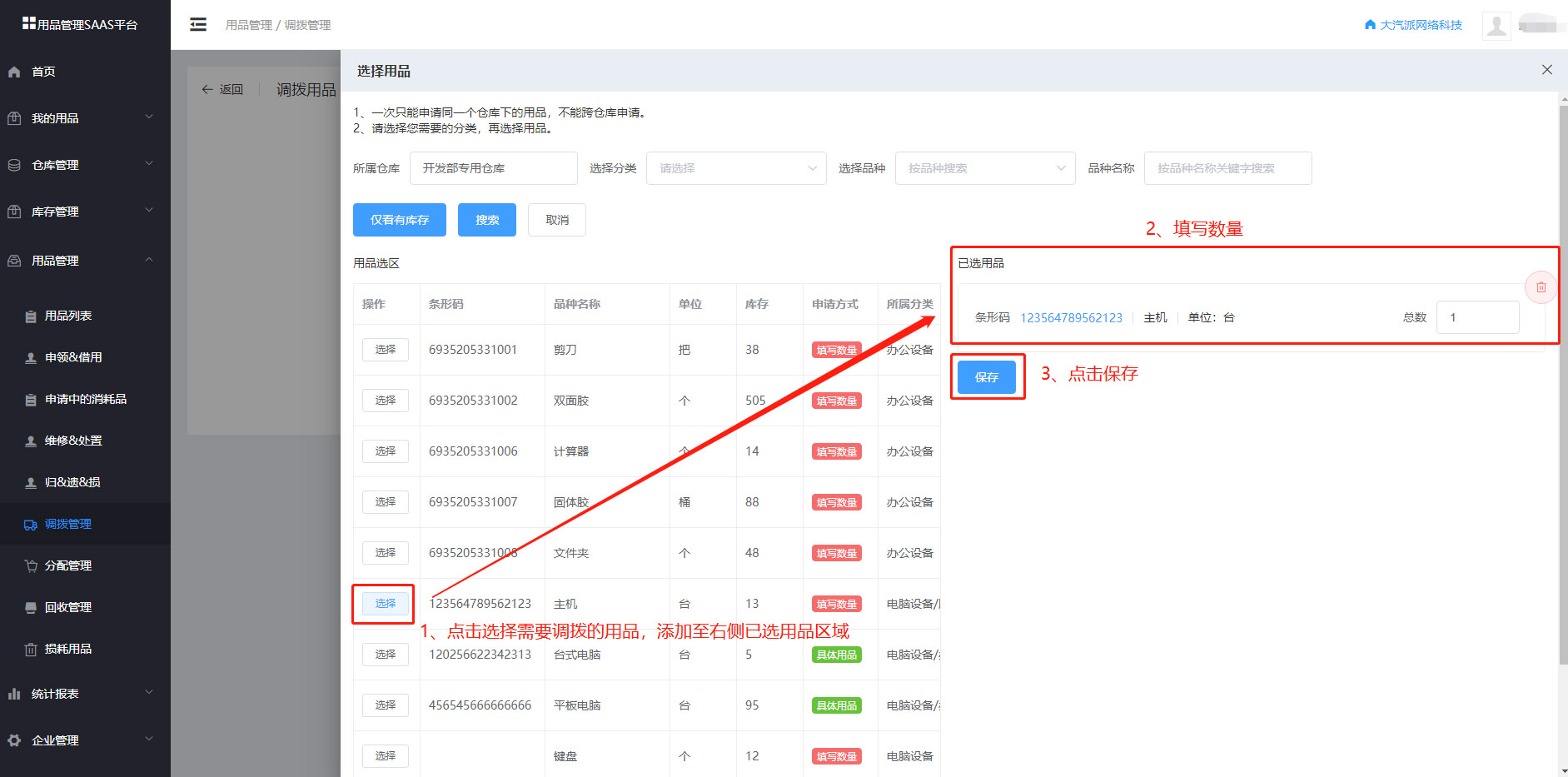The height and width of the screenshot is (777, 1568).
Task: Click the 总数 quantity input field
Action: (x=1478, y=317)
